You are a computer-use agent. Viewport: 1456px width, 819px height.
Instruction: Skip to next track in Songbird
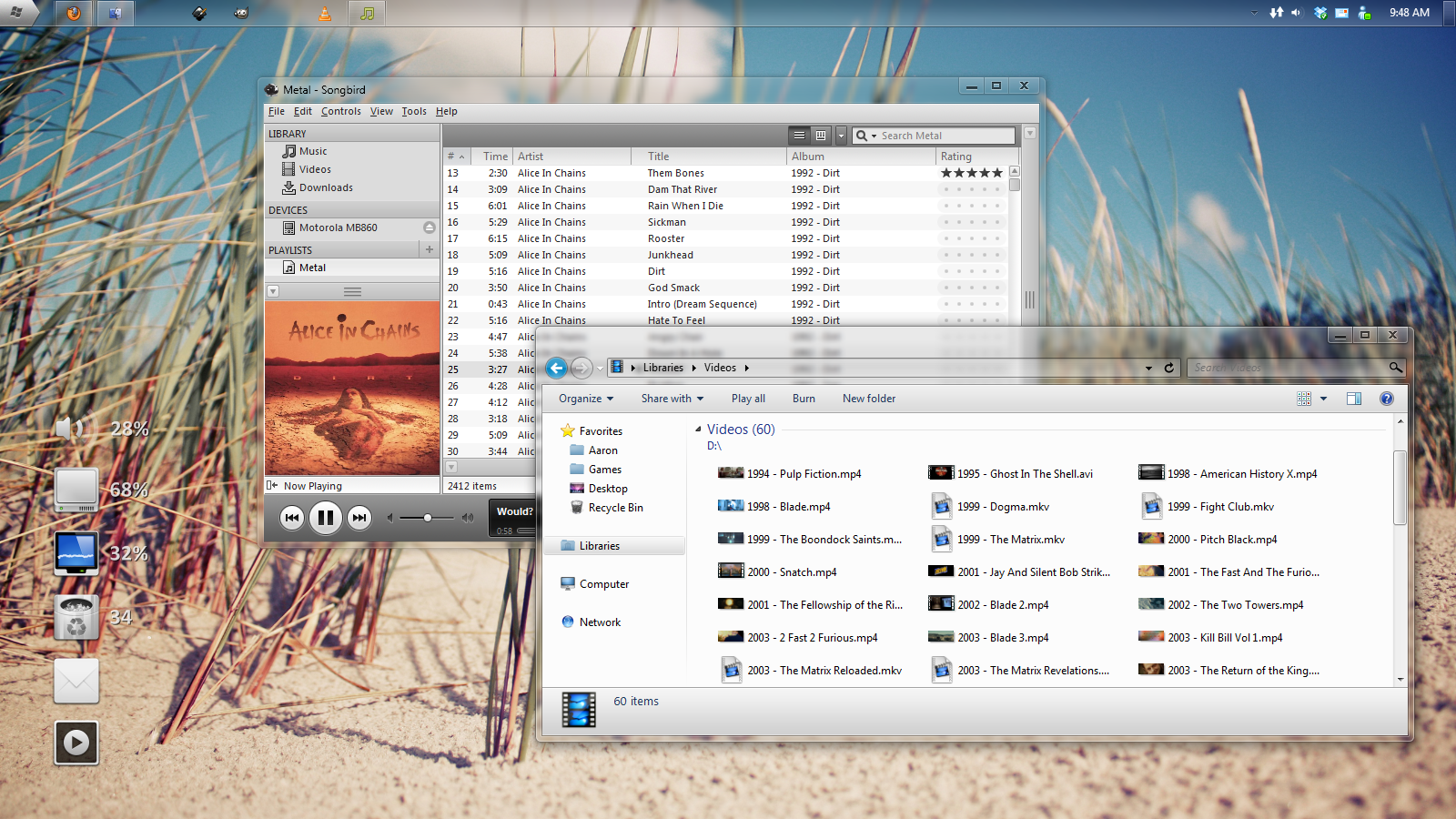(x=359, y=518)
